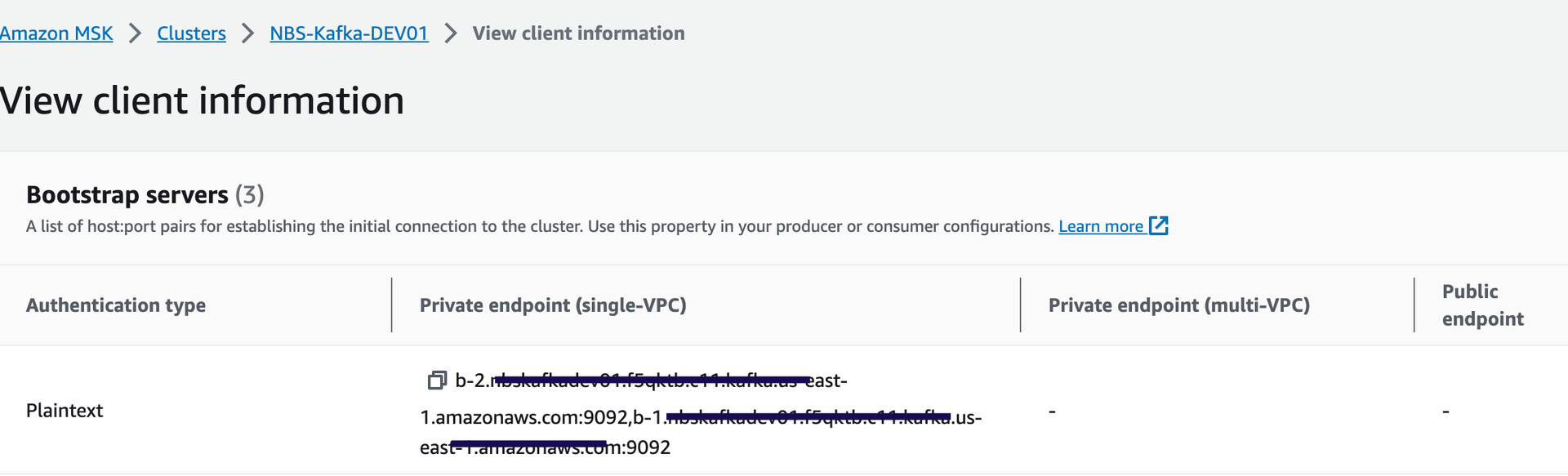Click the external link icon beside Learn more
Screen dimensions: 1568x476
(1158, 225)
